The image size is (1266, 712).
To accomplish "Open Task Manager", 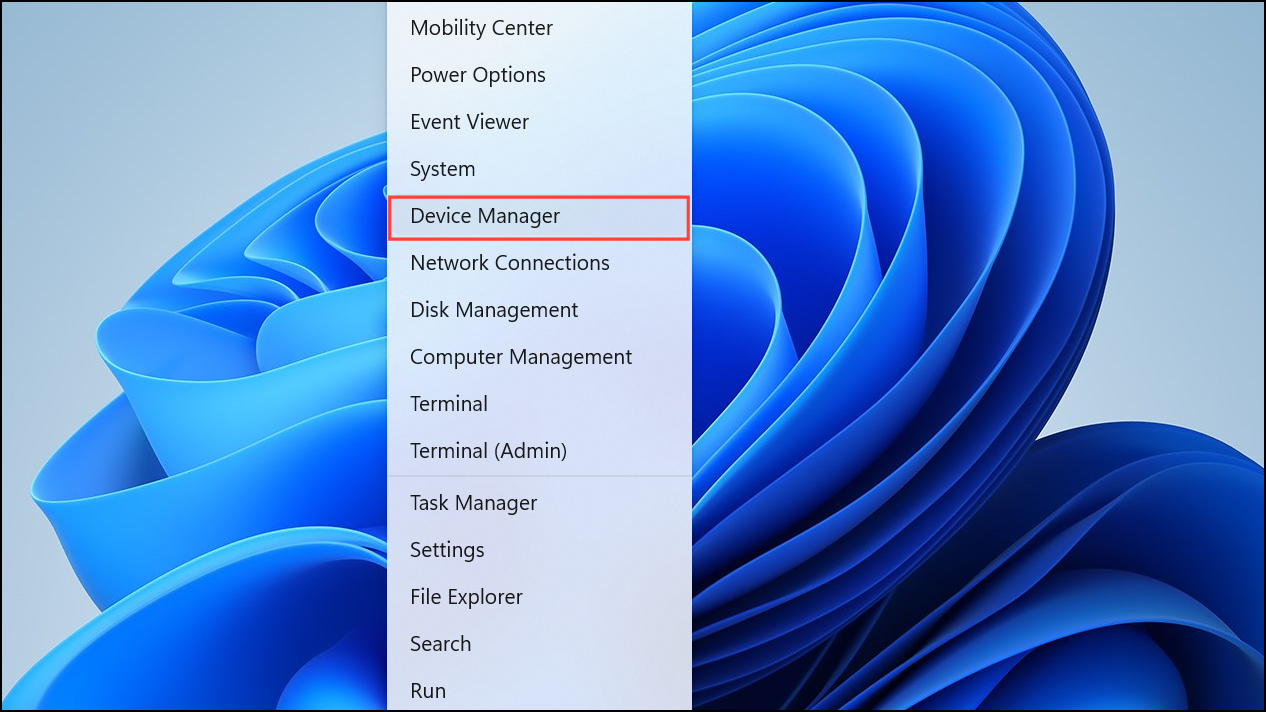I will pos(539,503).
